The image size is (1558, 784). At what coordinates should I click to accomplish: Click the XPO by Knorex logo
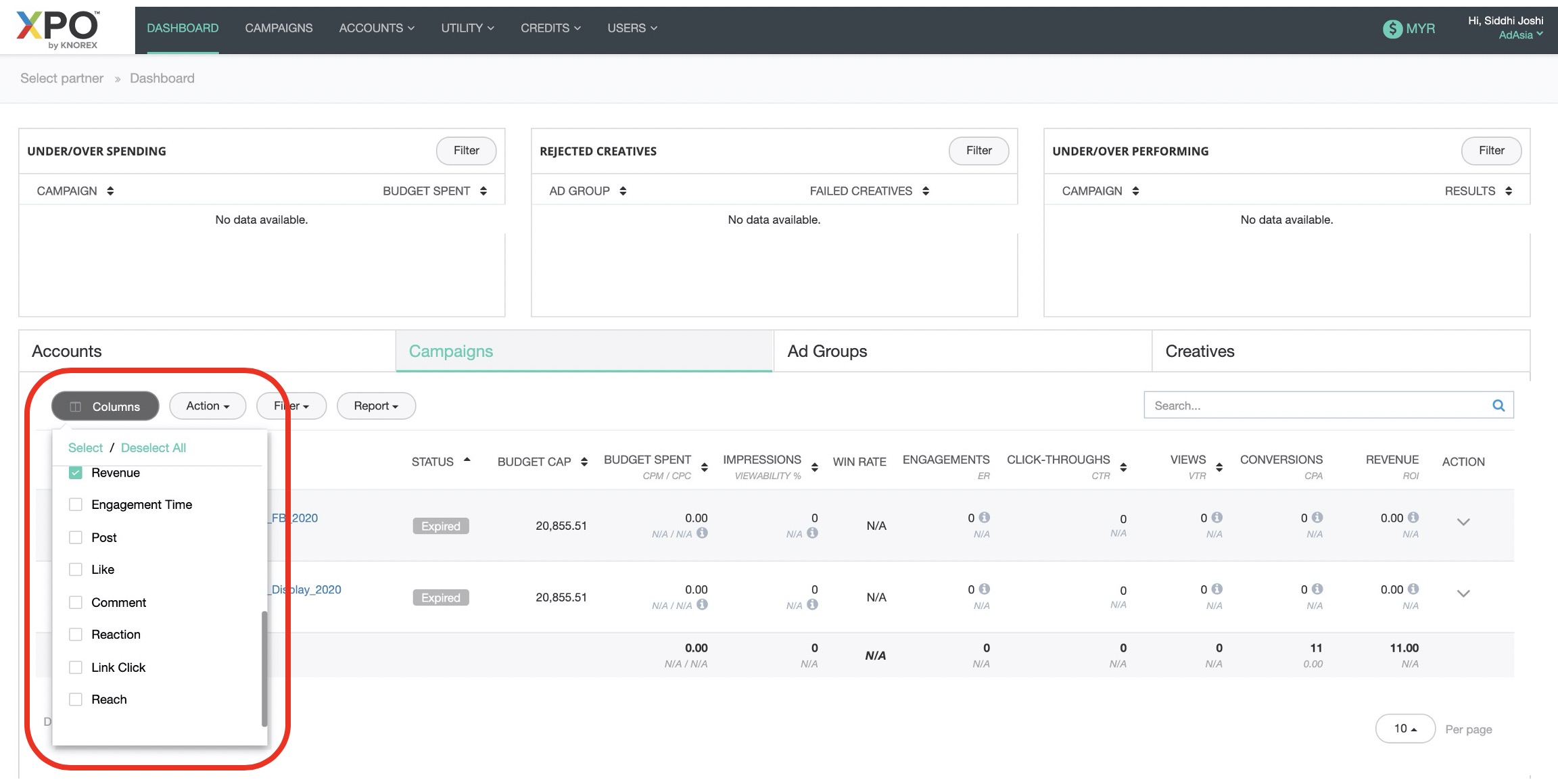(57, 30)
